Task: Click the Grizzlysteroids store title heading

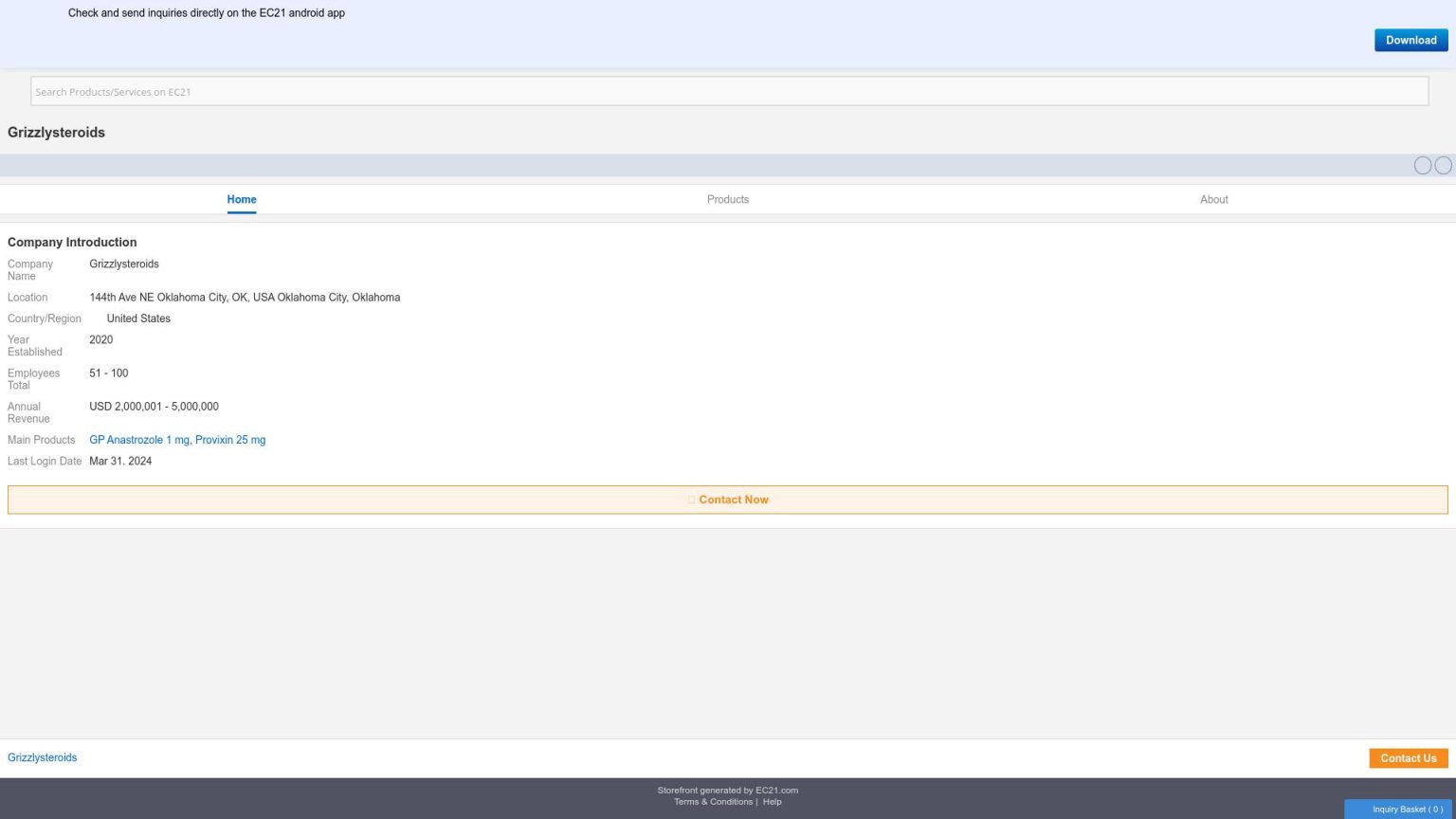Action: pyautogui.click(x=56, y=133)
